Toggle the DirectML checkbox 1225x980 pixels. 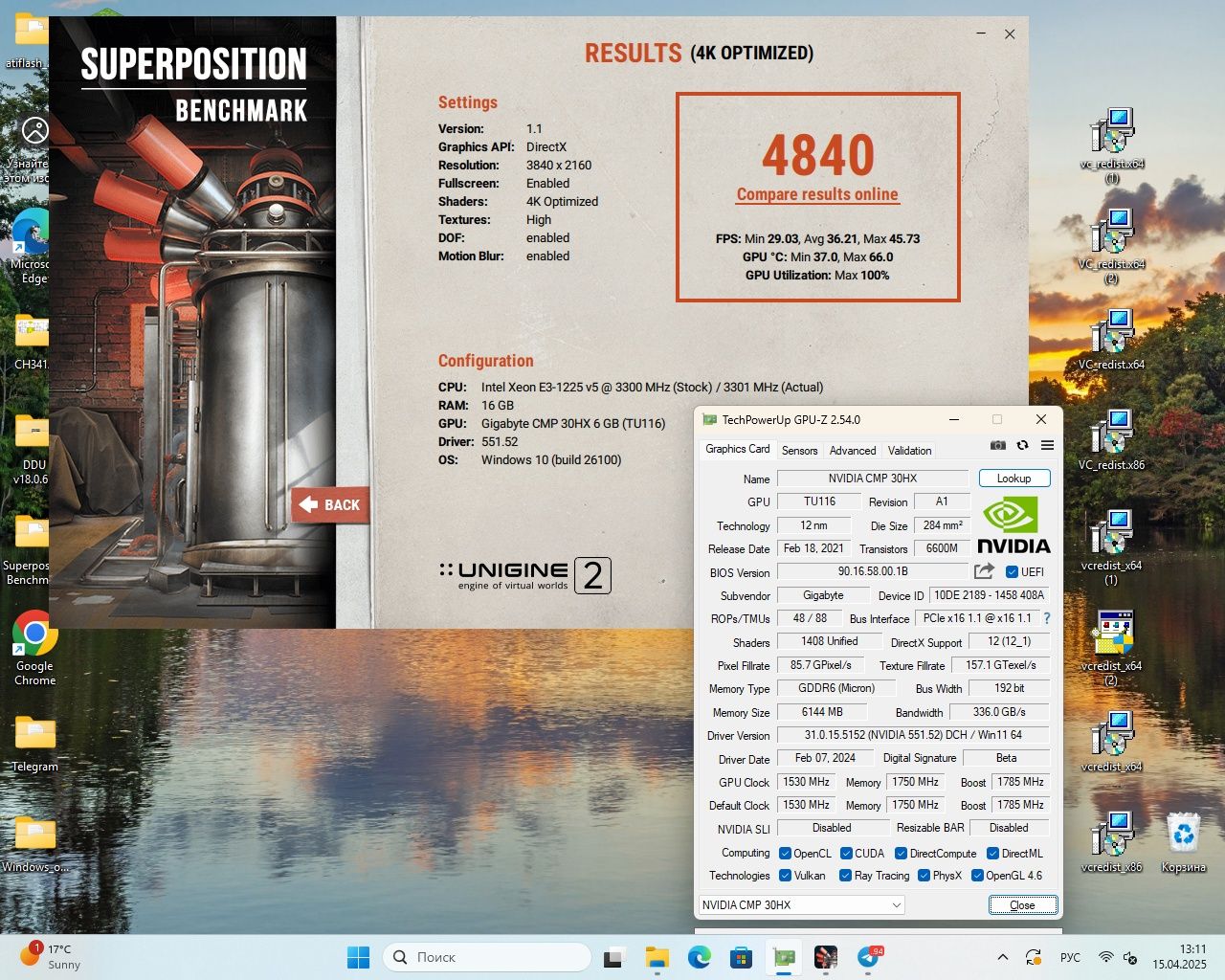[992, 854]
